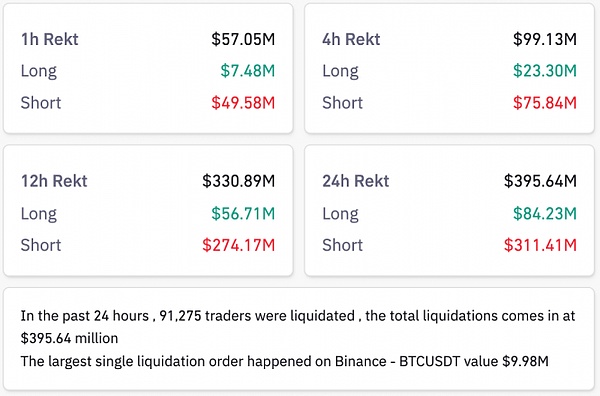600x396 pixels.
Task: Click the 1h Short value $49.58M
Action: coord(243,103)
